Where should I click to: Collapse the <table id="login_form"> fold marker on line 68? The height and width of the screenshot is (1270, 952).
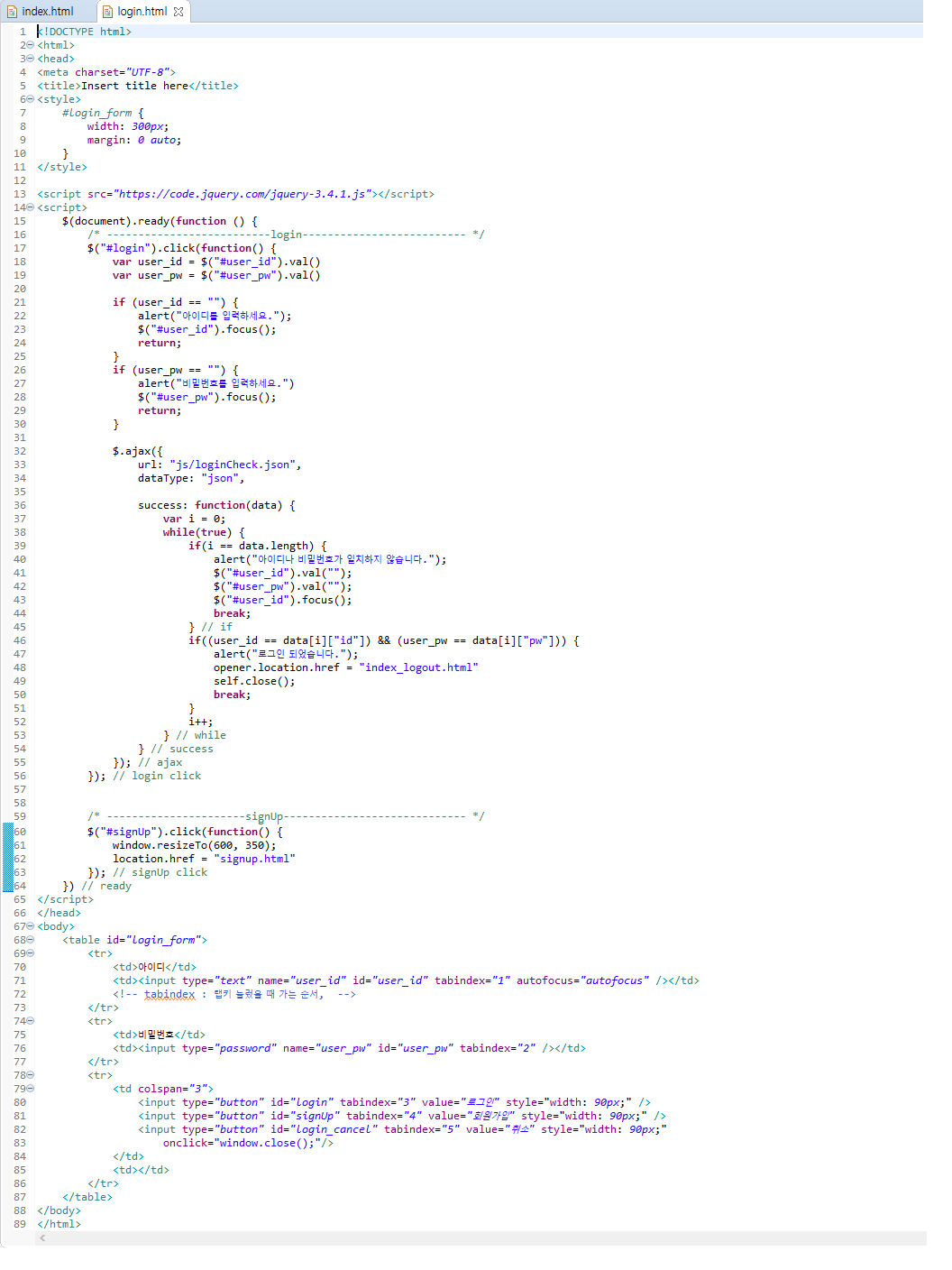(x=31, y=940)
